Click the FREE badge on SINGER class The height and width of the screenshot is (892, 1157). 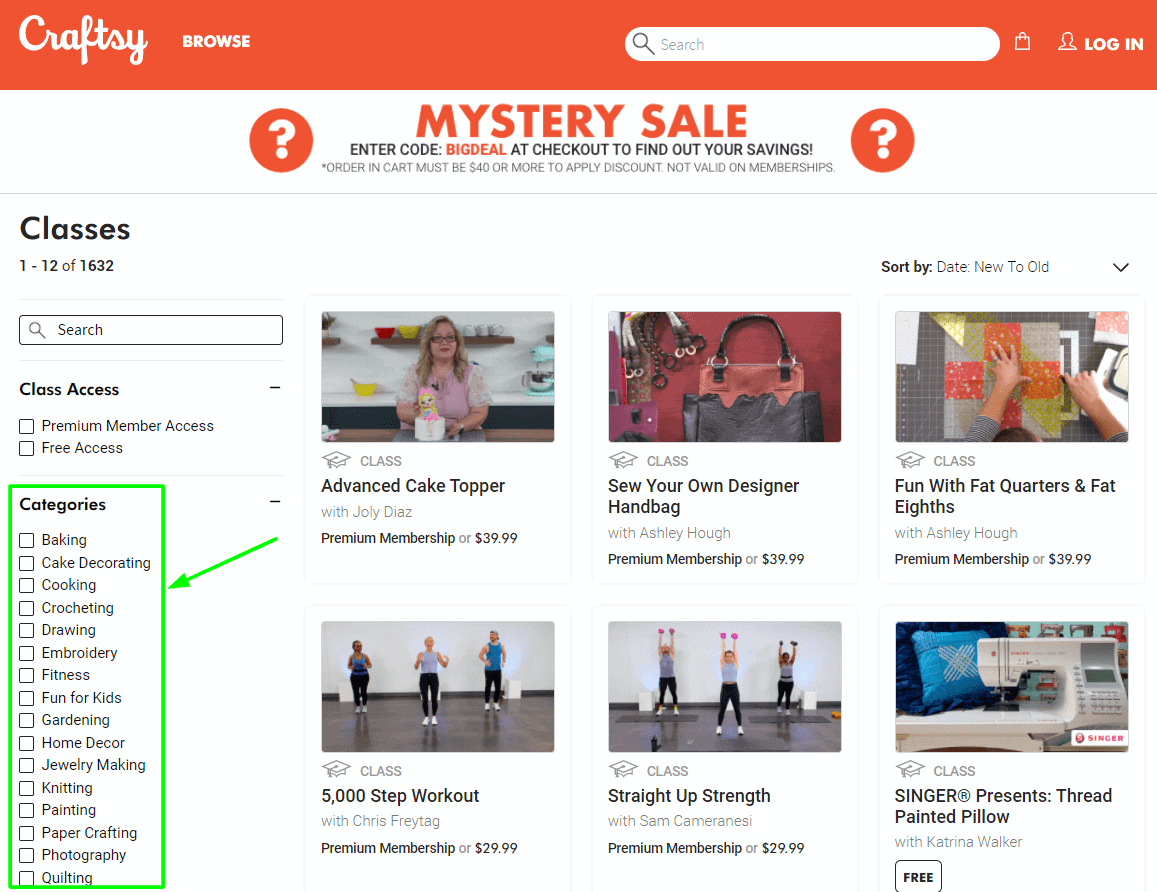click(918, 877)
